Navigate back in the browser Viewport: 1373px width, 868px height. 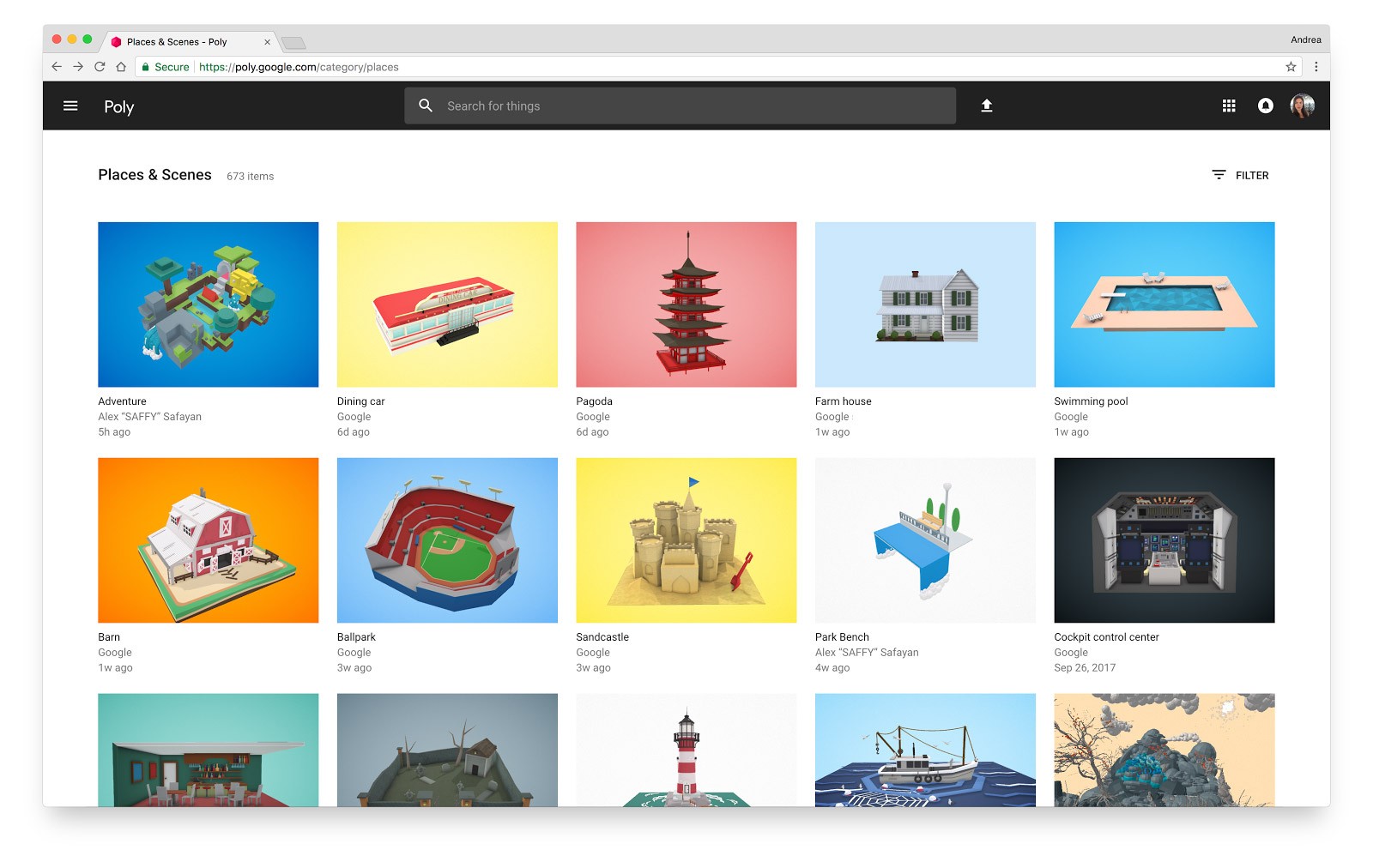(x=57, y=67)
